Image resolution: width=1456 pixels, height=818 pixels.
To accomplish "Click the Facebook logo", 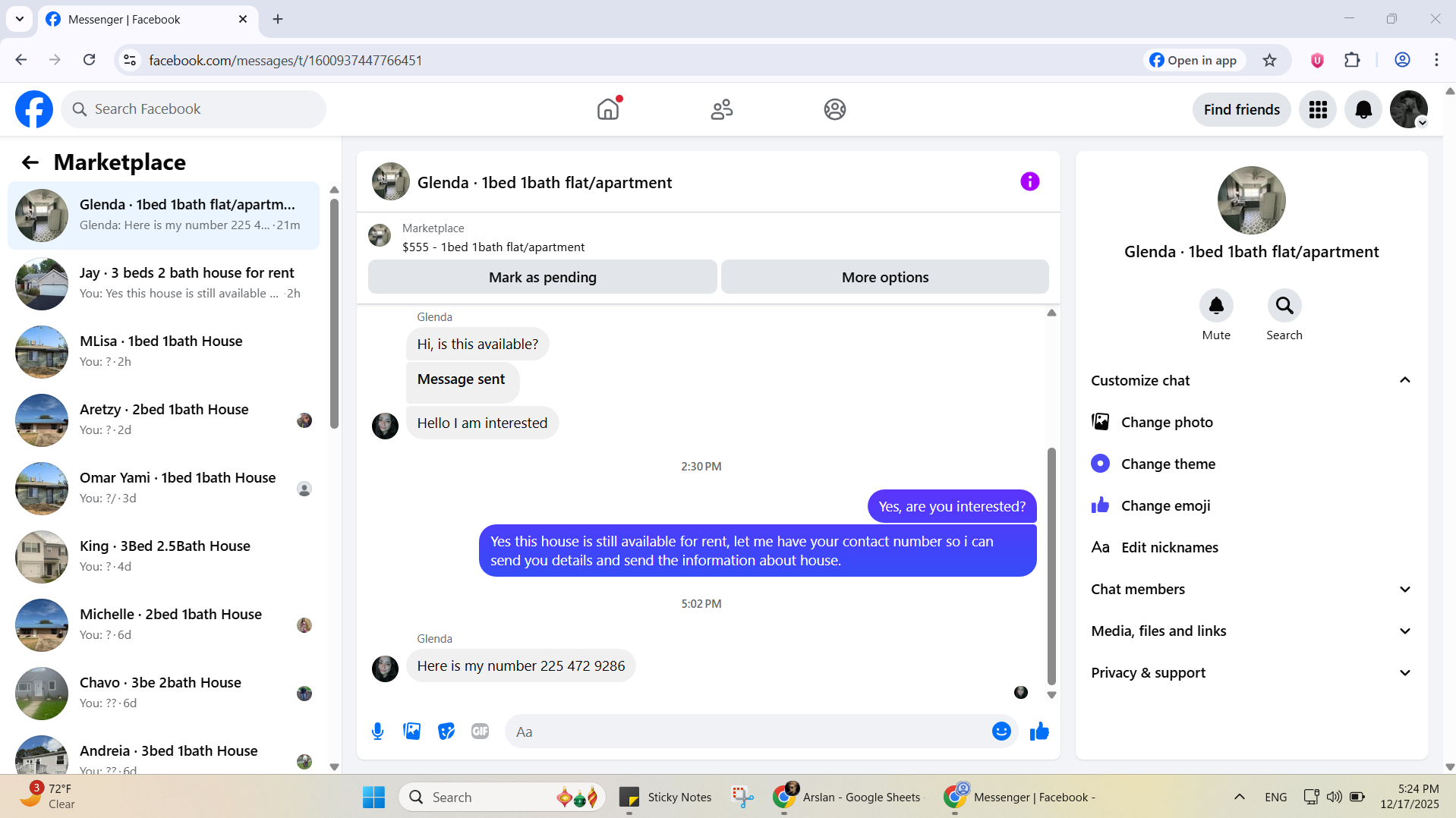I will click(34, 109).
